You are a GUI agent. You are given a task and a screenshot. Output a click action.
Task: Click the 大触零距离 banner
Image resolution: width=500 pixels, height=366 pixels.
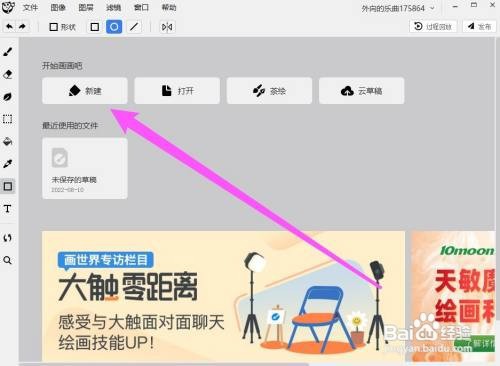pyautogui.click(x=223, y=296)
